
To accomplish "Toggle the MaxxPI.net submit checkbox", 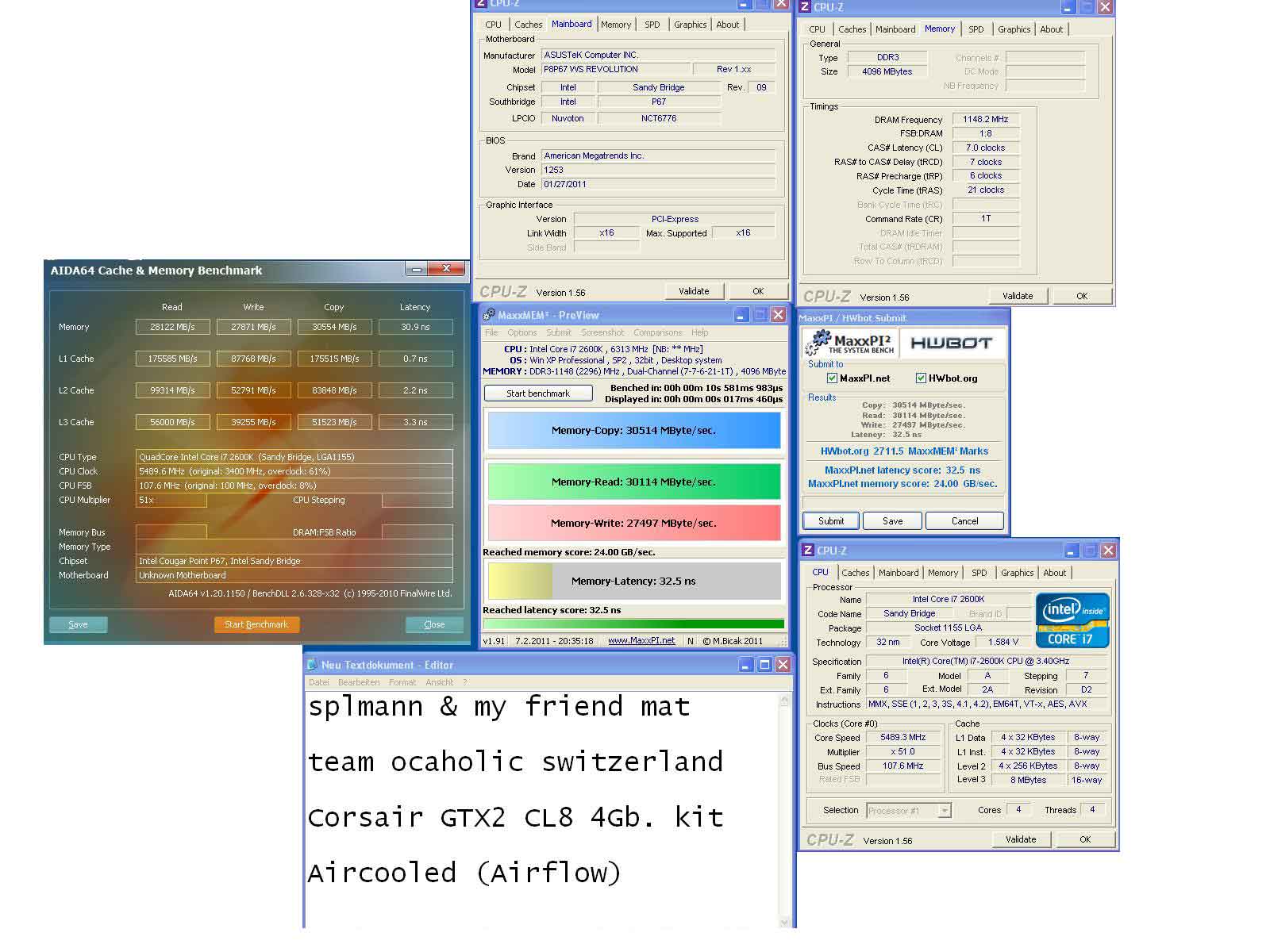I will tap(832, 378).
